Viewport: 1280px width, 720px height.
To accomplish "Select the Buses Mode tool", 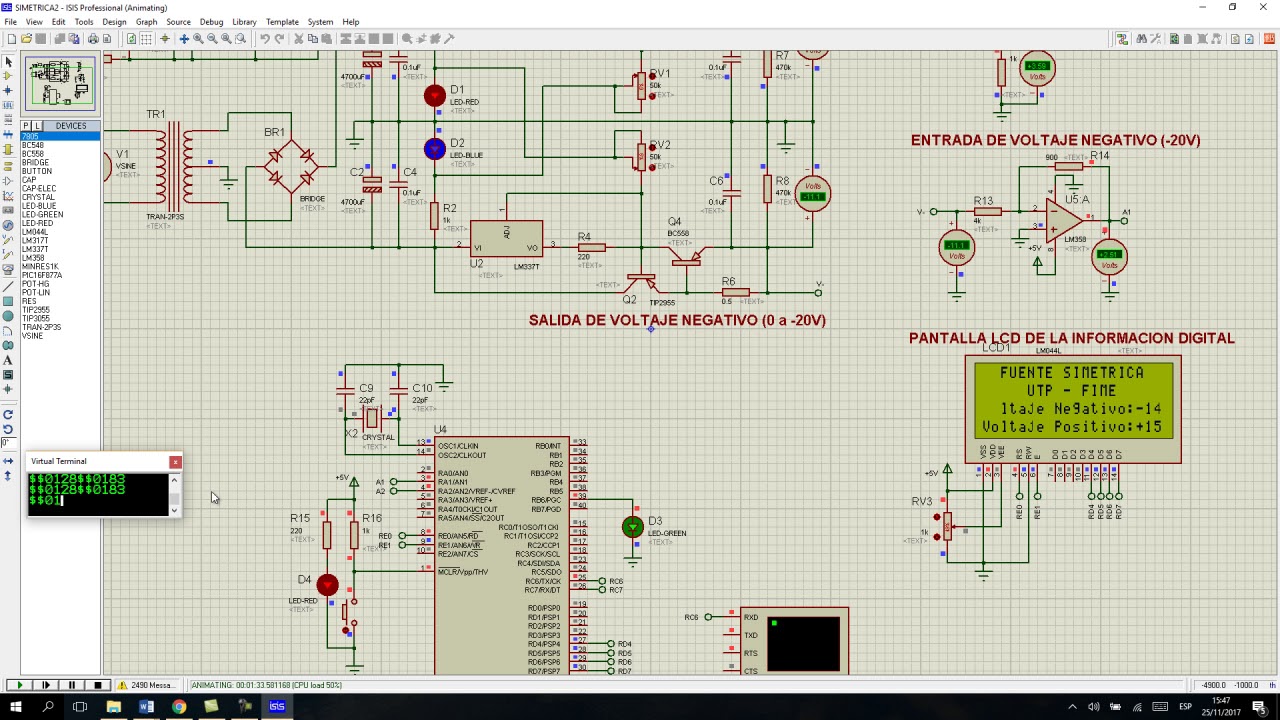I will (8, 133).
